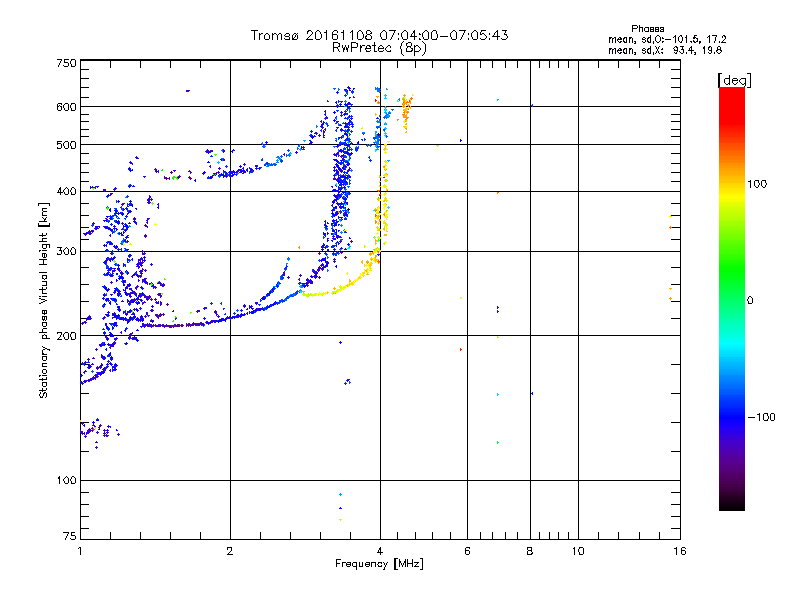Click the '100' y-axis tick label
The image size is (800, 600).
point(66,480)
